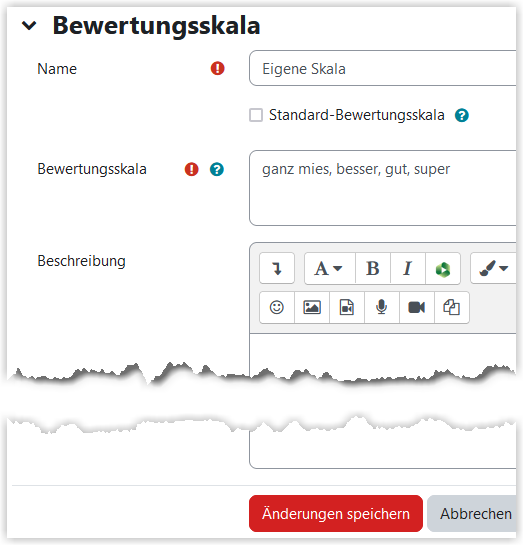Image resolution: width=524 pixels, height=546 pixels.
Task: Insert an emoji with the smiley icon
Action: pos(277,307)
